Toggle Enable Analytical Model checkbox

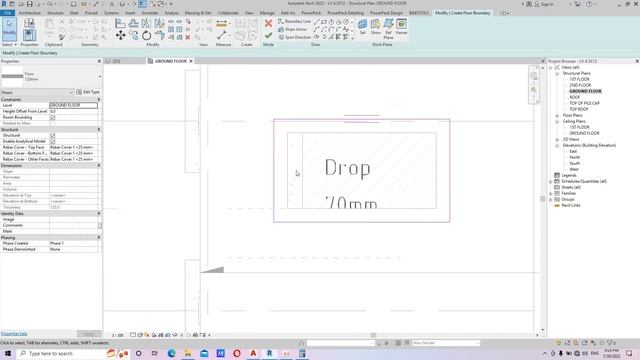point(52,141)
